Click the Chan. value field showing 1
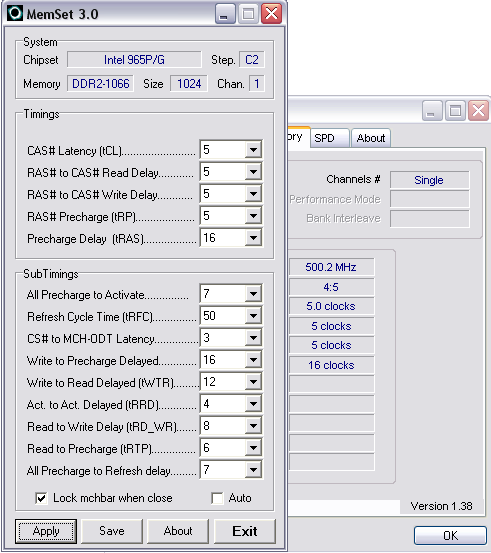Image resolution: width=491 pixels, height=553 pixels. [x=257, y=84]
